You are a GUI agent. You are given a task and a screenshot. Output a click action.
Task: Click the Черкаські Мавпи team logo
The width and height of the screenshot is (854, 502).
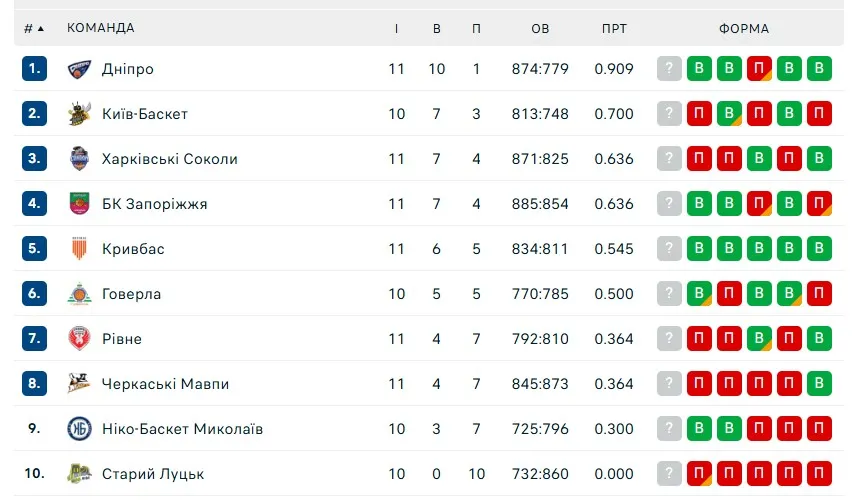pos(79,384)
